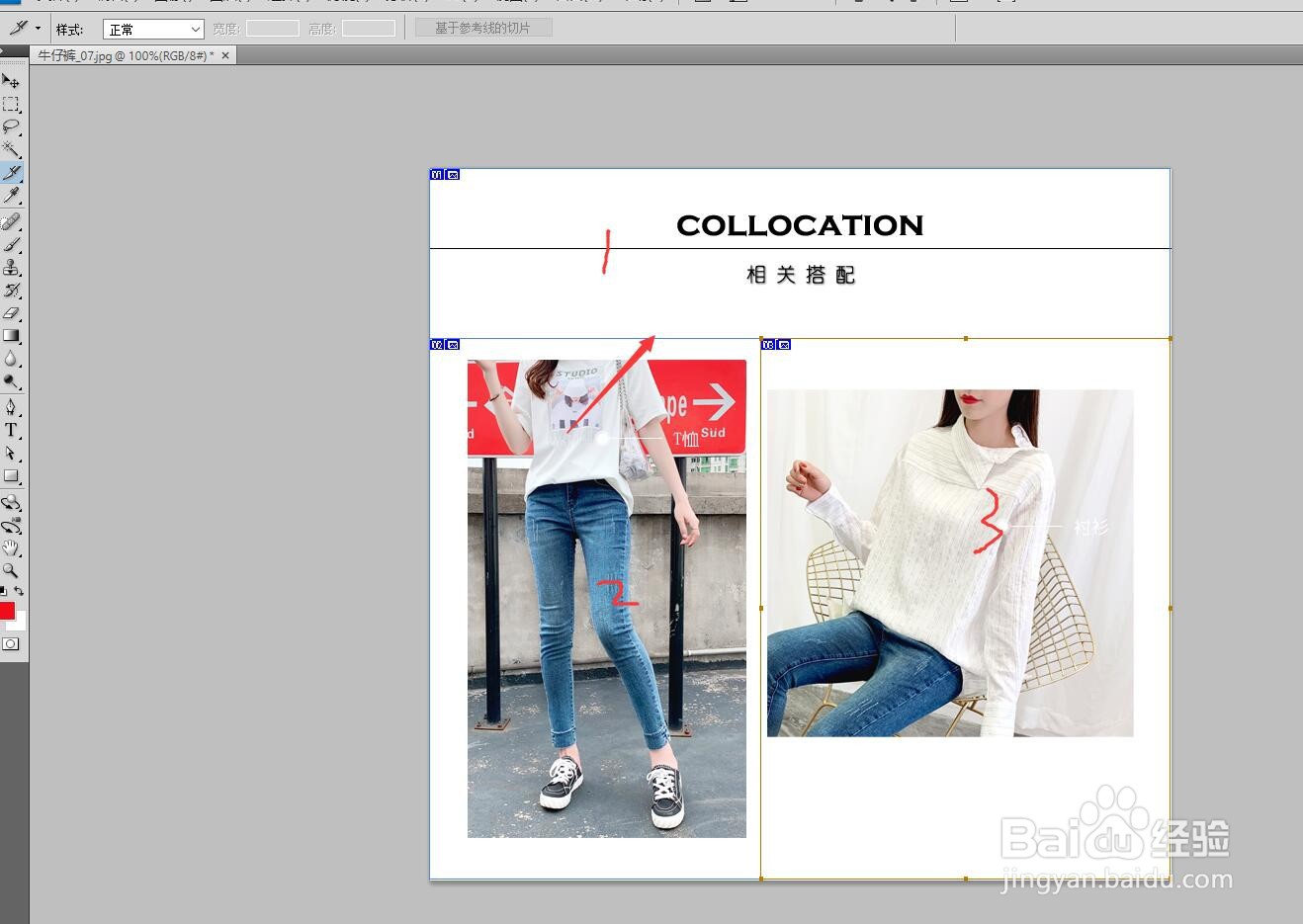1303x924 pixels.
Task: Select the Hand tool
Action: pyautogui.click(x=11, y=548)
